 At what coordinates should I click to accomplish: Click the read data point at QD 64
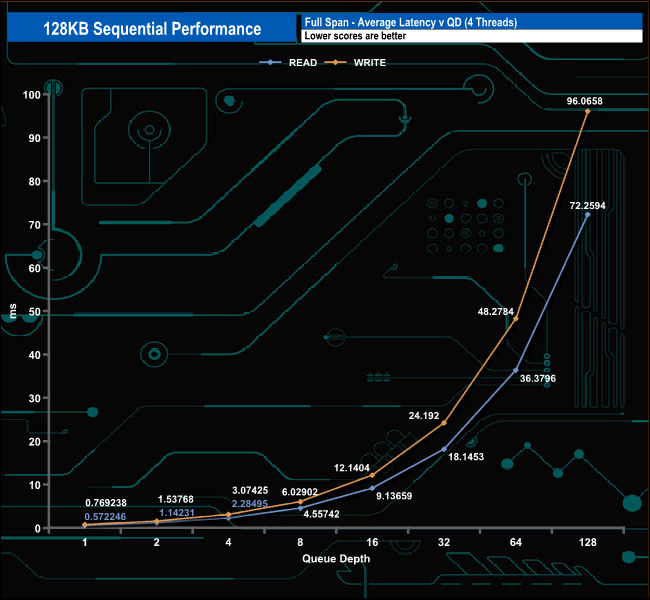coord(516,370)
